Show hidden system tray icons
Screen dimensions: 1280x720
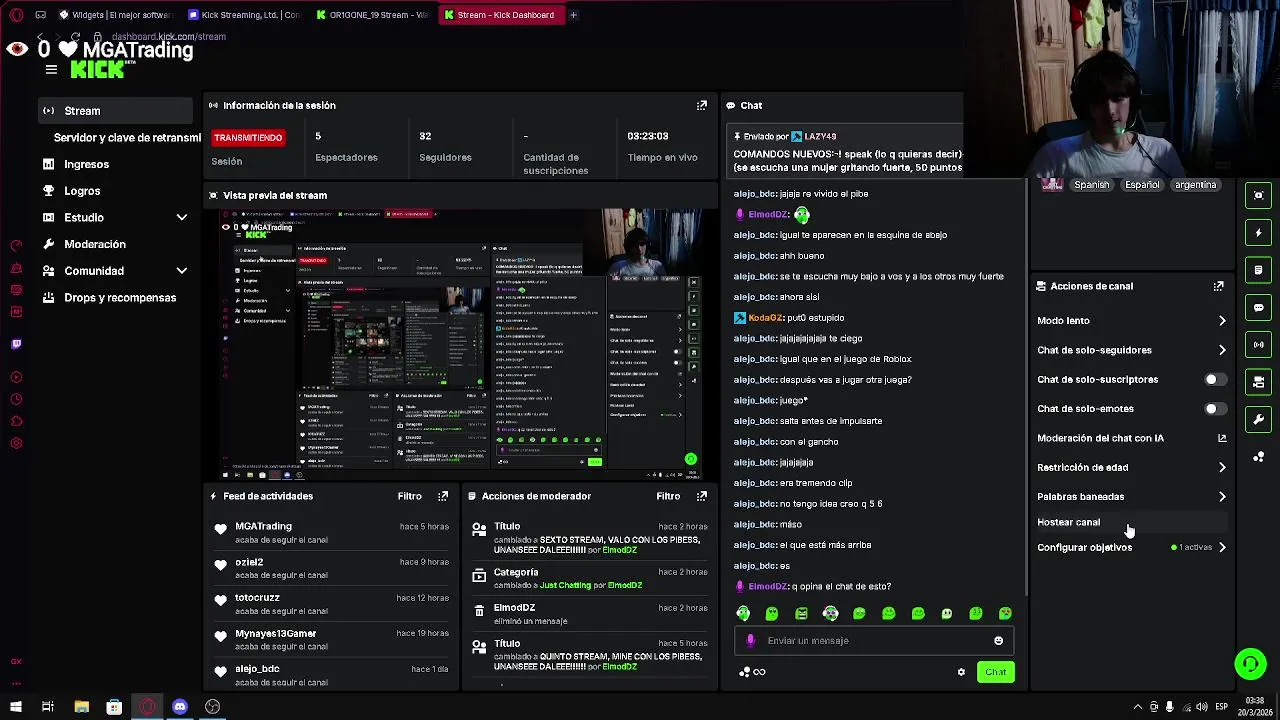pos(1137,707)
